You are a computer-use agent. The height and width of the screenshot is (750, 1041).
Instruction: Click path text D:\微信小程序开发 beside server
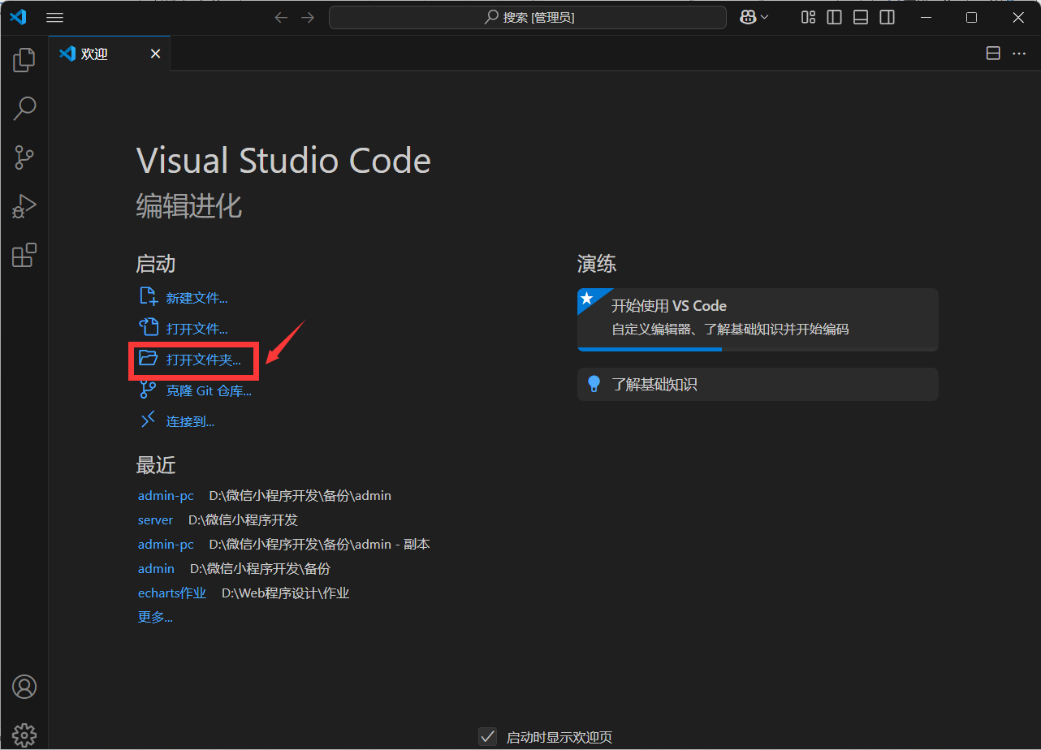click(243, 520)
